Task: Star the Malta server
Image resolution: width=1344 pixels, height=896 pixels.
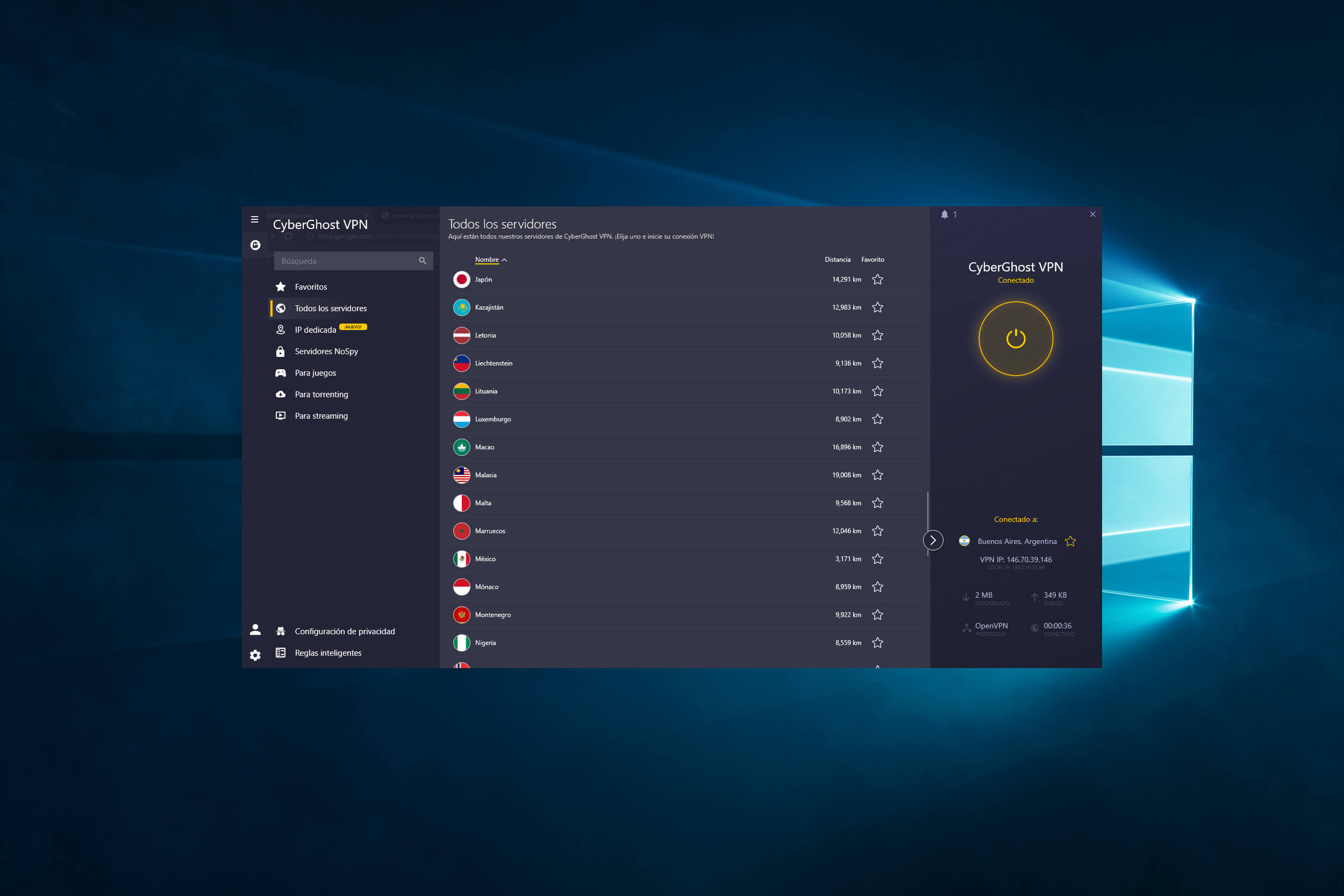Action: [878, 504]
